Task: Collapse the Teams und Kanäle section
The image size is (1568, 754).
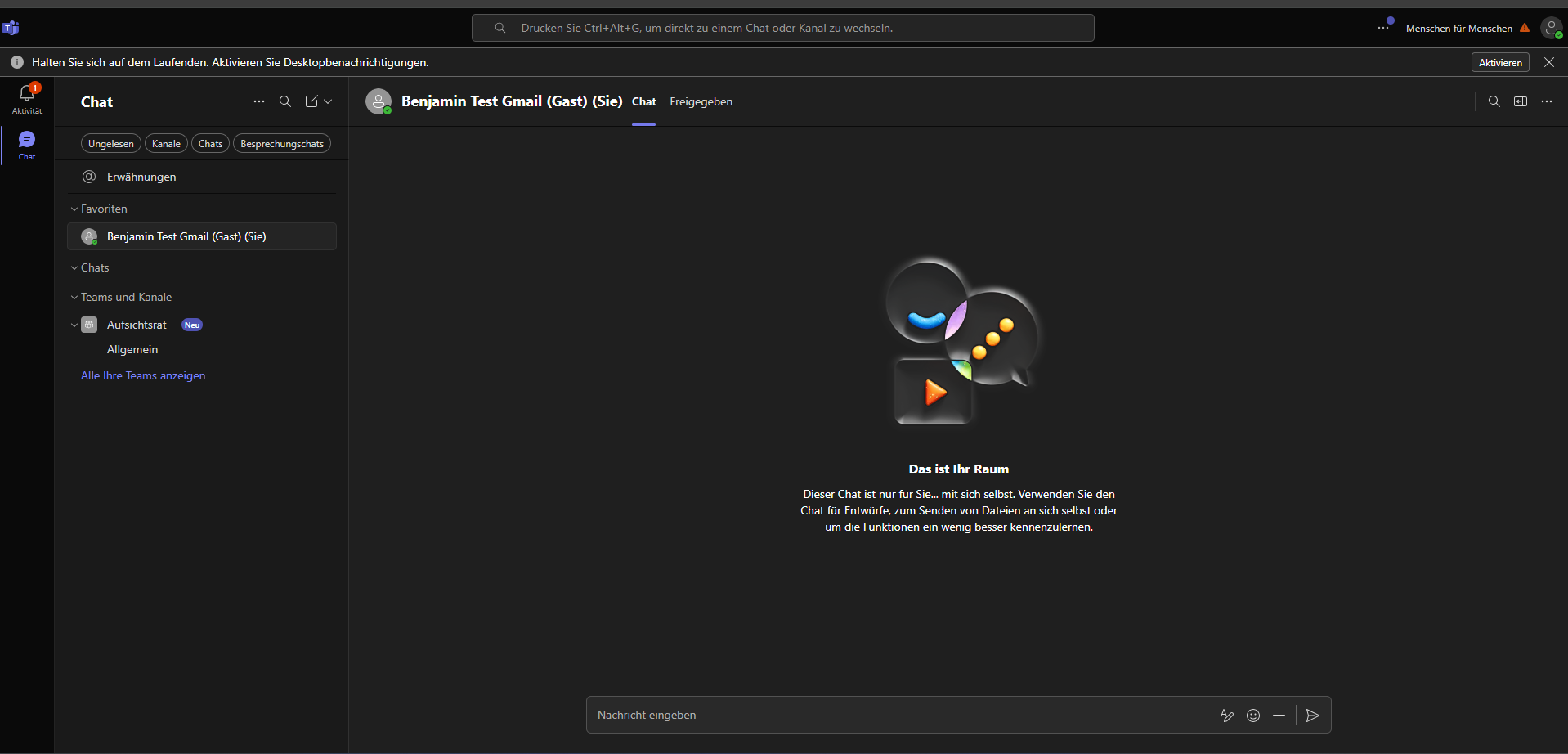Action: (x=74, y=298)
